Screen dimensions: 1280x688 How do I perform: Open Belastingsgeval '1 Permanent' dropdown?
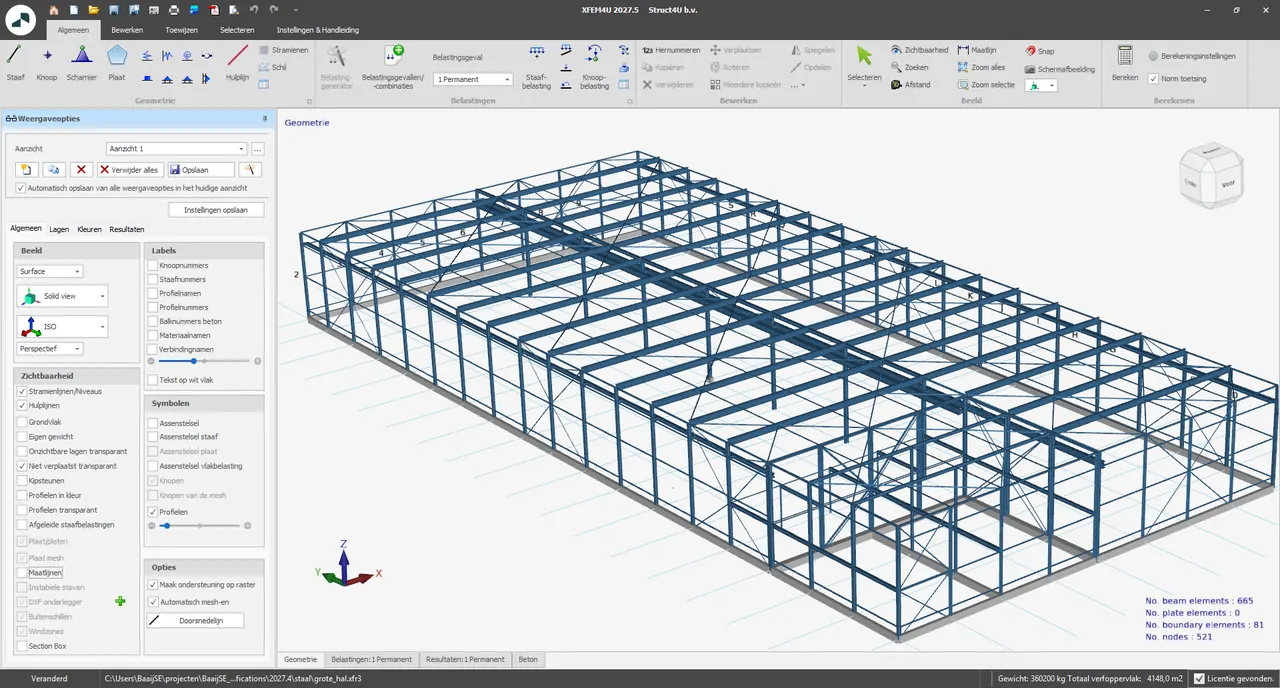click(473, 79)
